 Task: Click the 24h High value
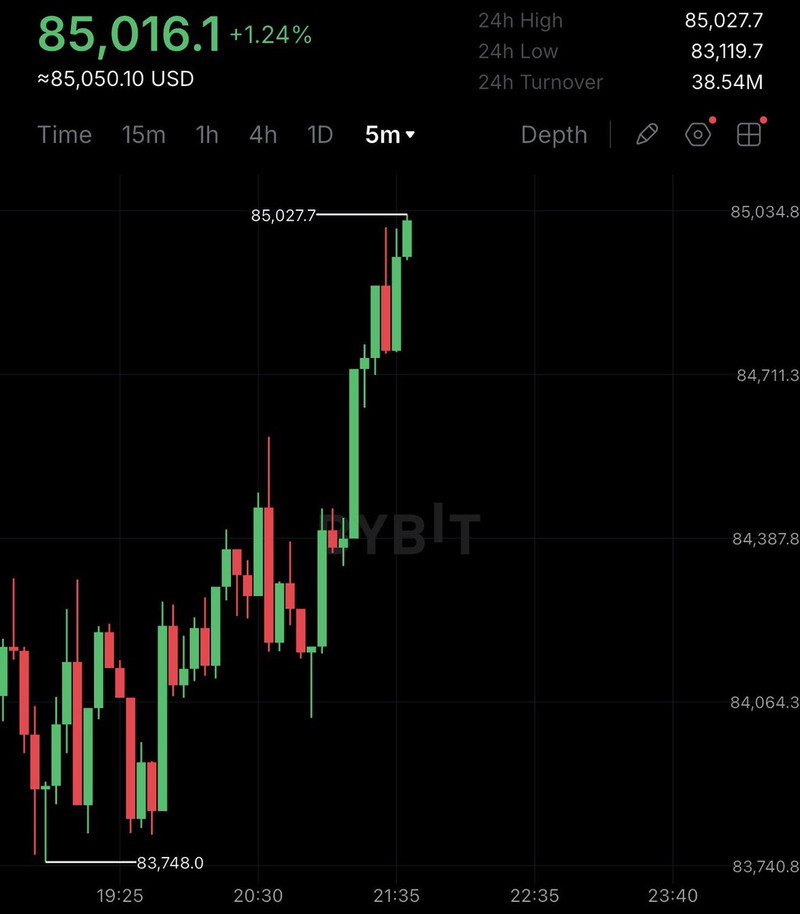coord(724,20)
